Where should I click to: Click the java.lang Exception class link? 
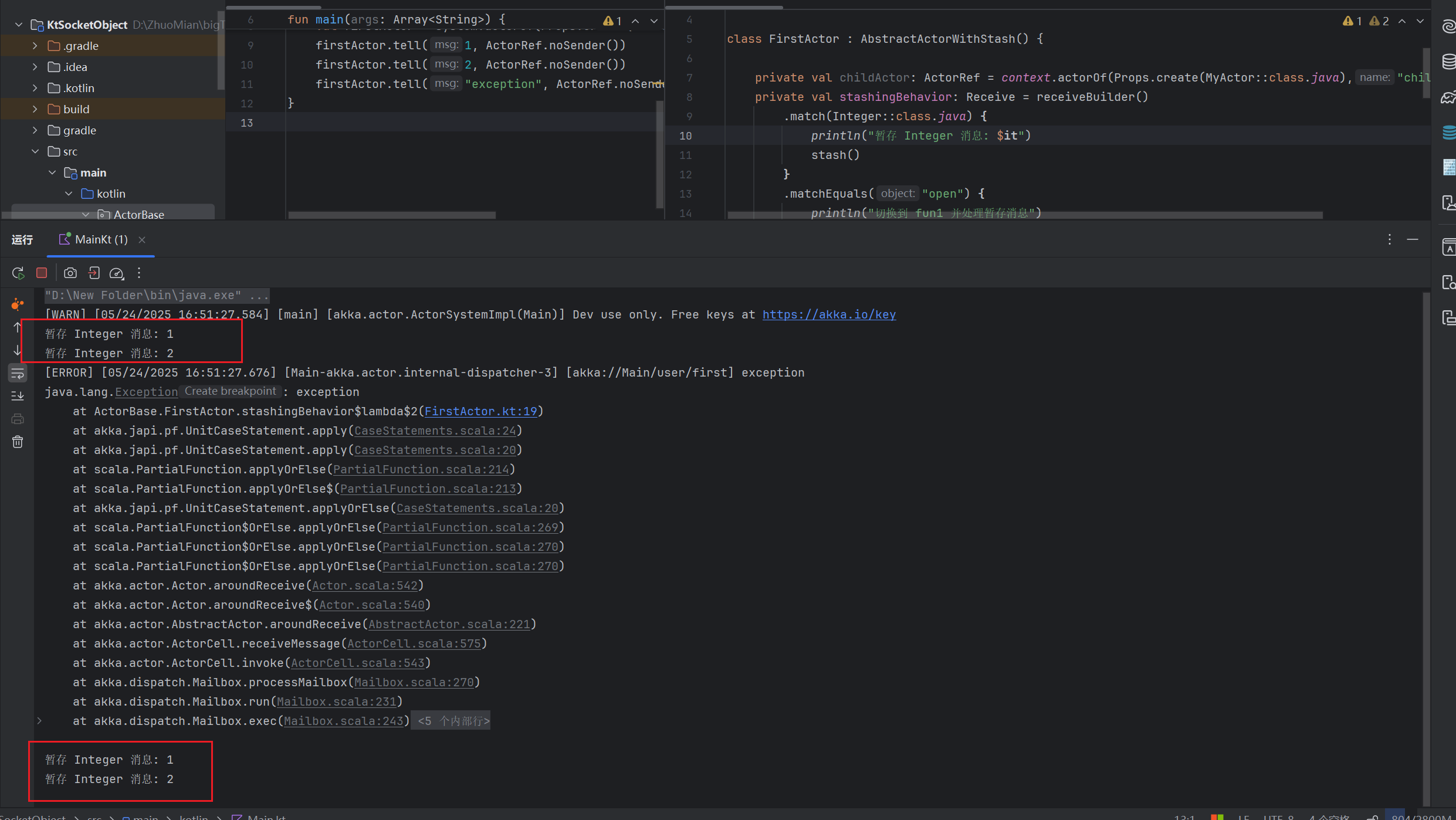(146, 392)
